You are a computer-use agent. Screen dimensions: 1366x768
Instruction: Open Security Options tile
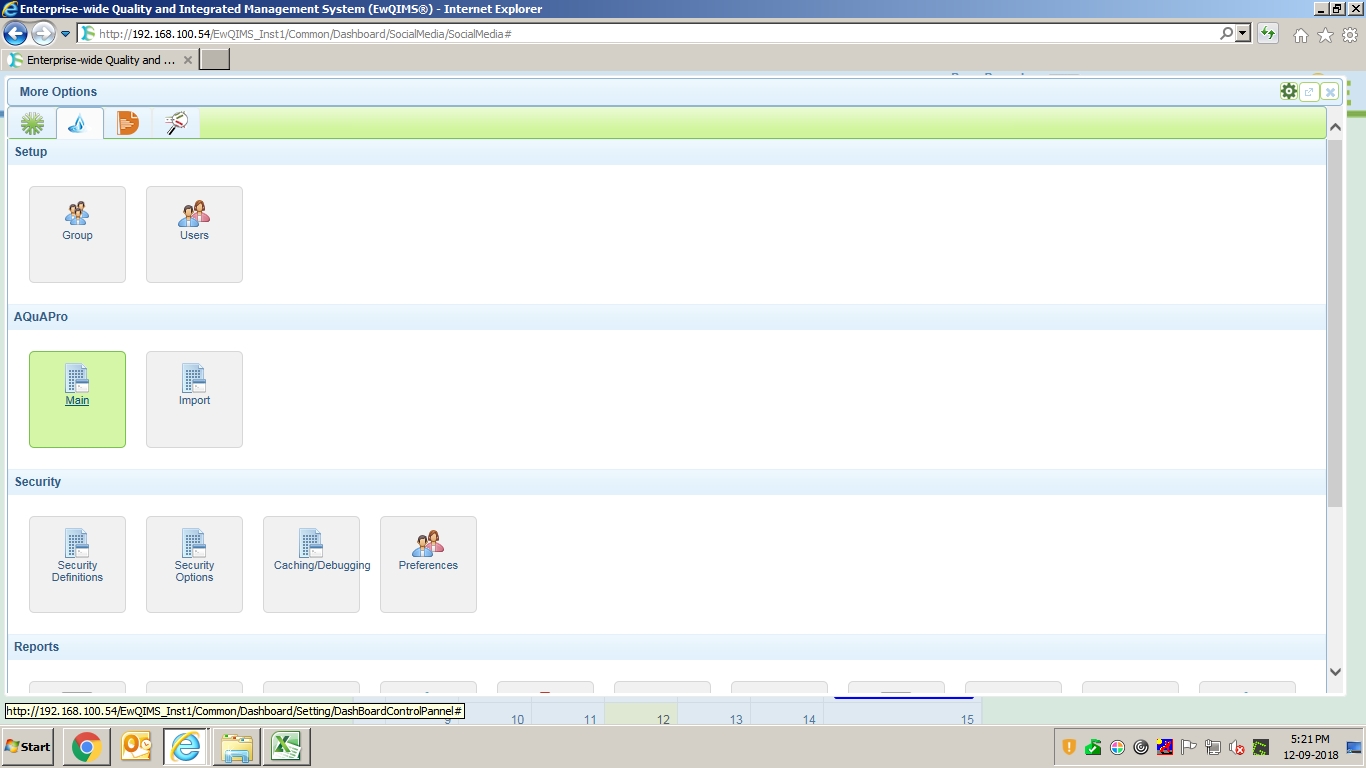[194, 564]
